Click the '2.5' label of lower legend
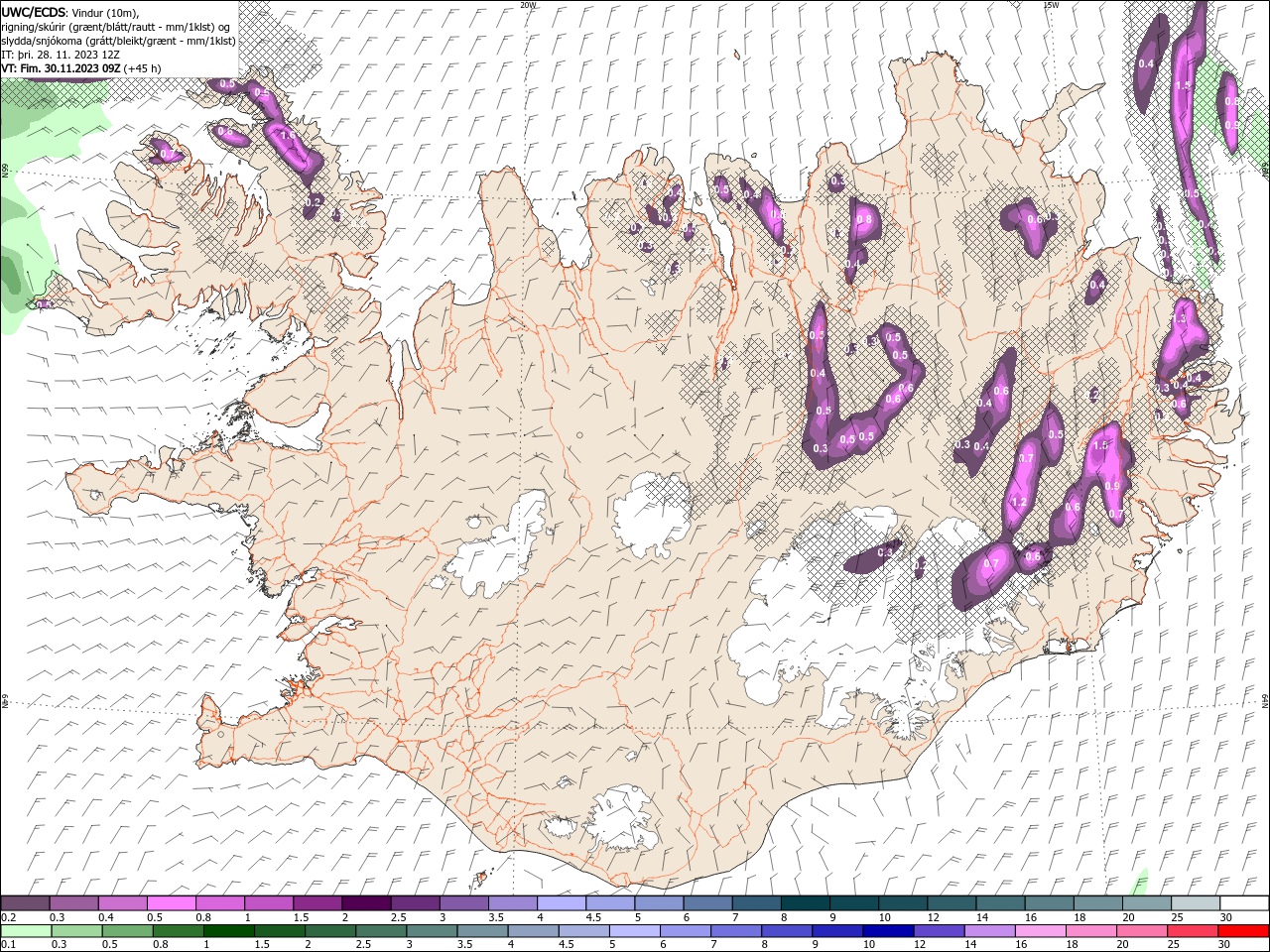1270x952 pixels. (363, 945)
